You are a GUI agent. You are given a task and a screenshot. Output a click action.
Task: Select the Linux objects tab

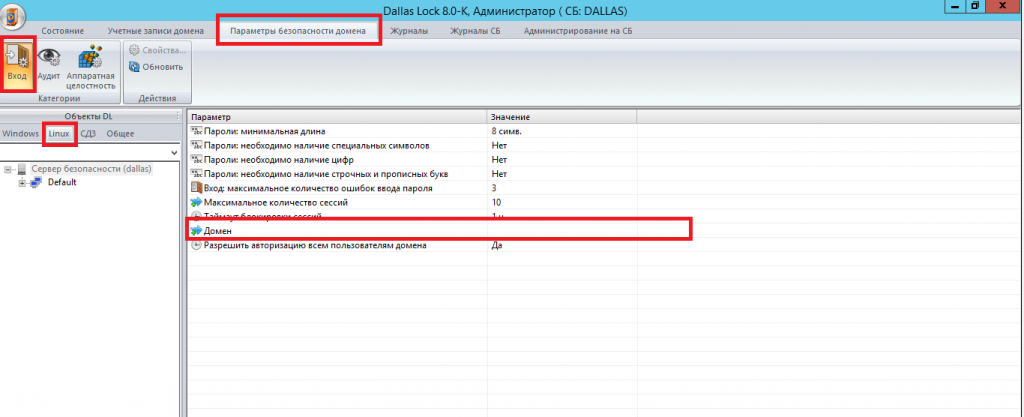[x=59, y=134]
